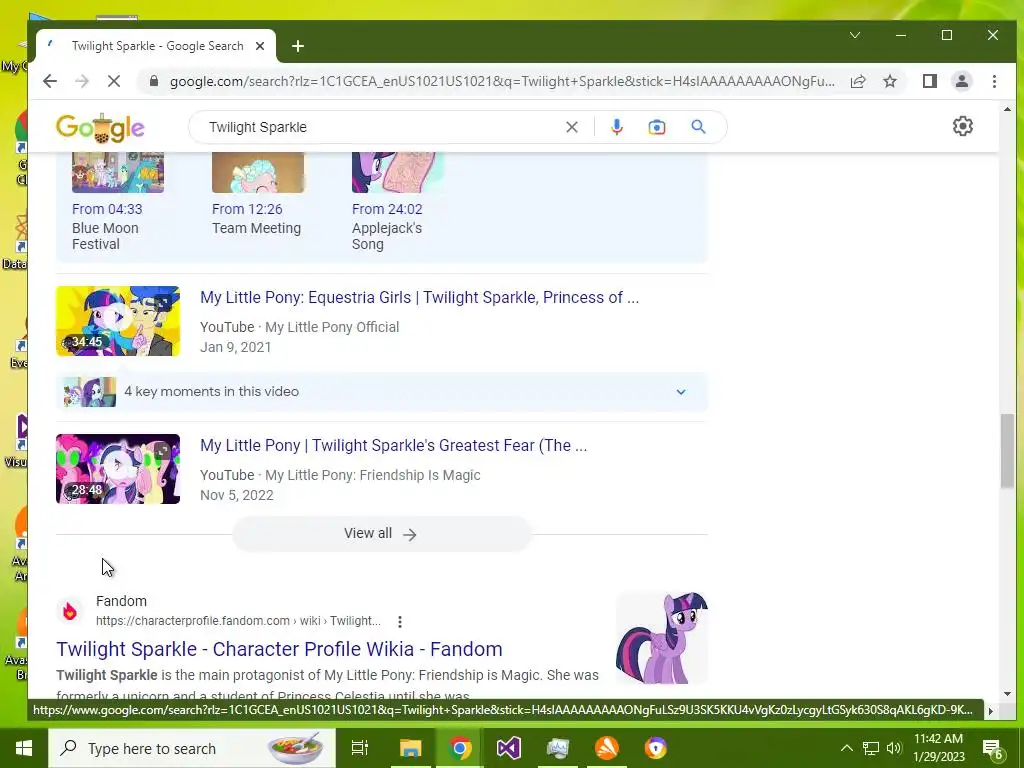Open Equestria Girls Twilight Sparkle video link
The image size is (1024, 768).
[x=419, y=298]
